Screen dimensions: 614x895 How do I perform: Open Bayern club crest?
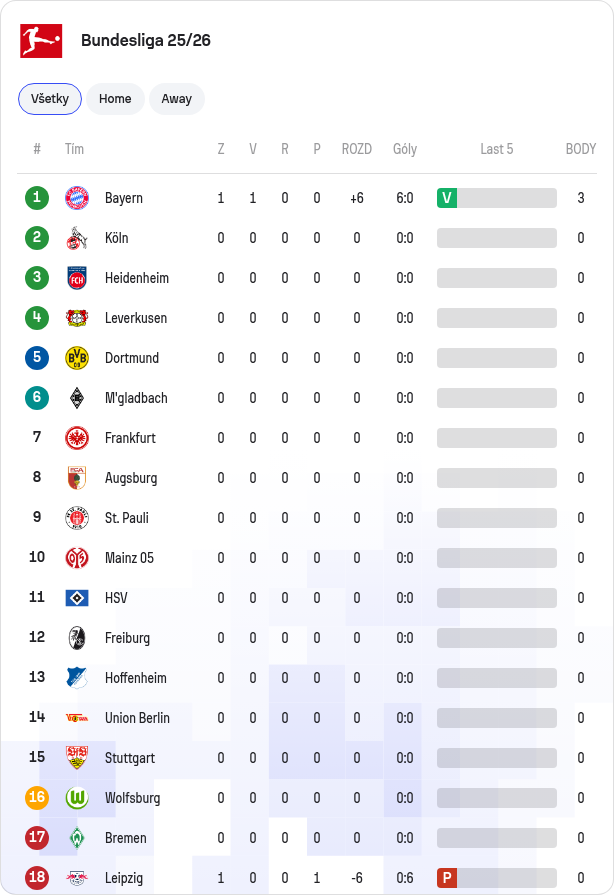[x=77, y=198]
